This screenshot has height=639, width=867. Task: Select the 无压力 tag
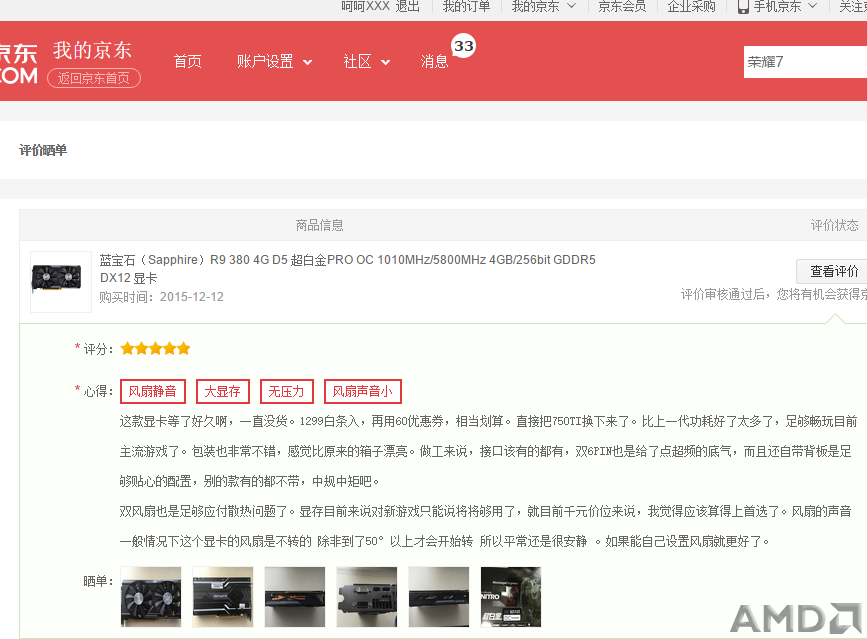[x=286, y=391]
